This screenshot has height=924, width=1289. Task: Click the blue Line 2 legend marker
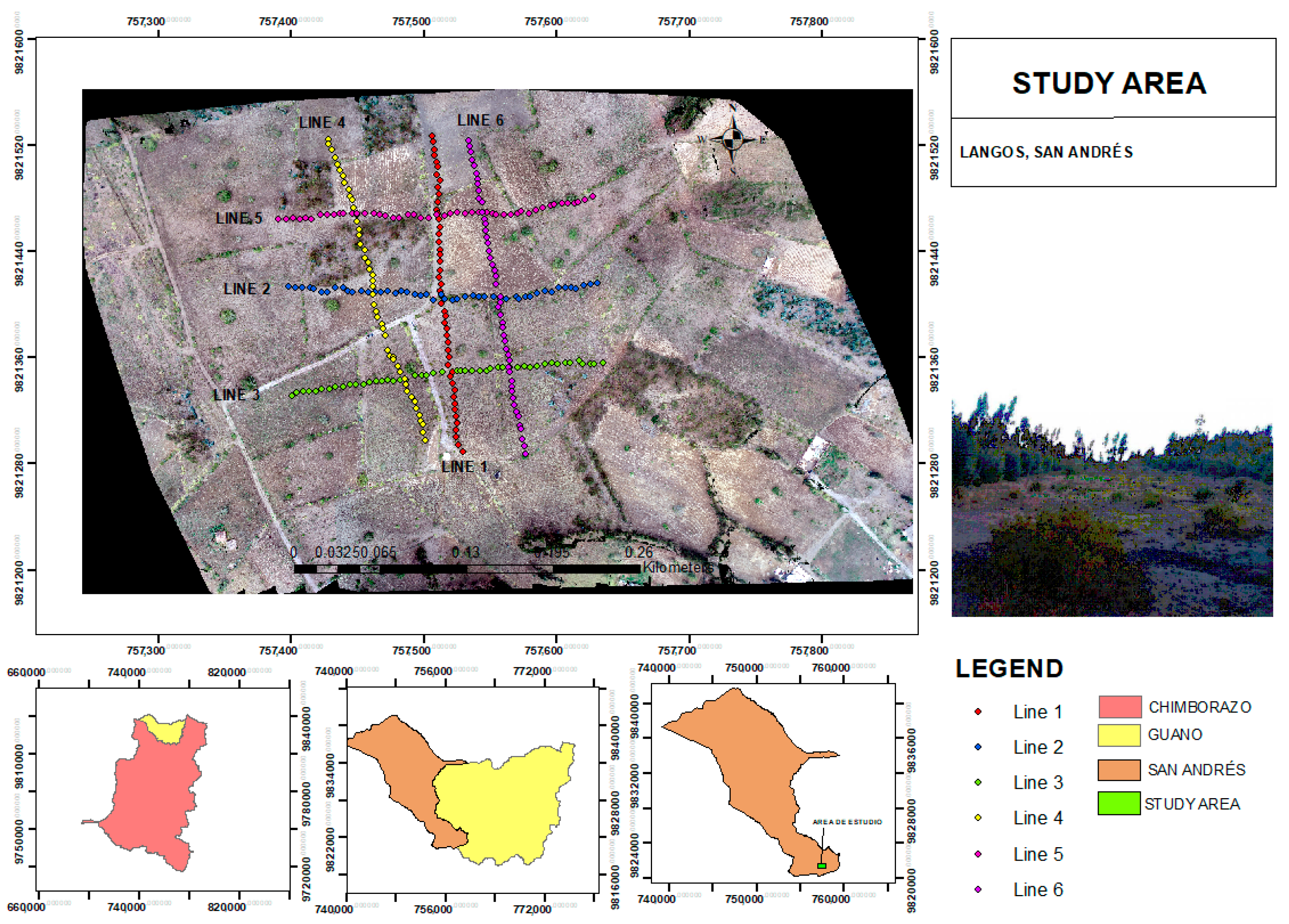(978, 747)
